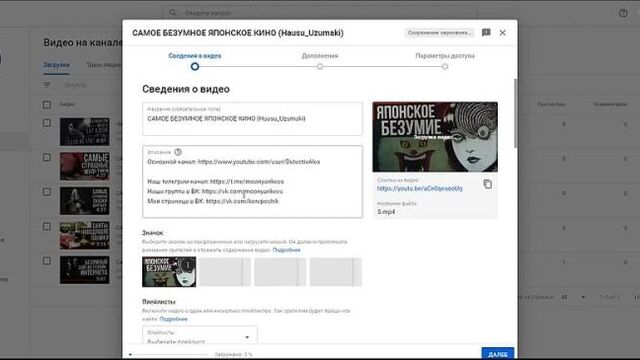This screenshot has height=360, width=640.
Task: Click the filter text field behind dialog
Action: [x=76, y=85]
